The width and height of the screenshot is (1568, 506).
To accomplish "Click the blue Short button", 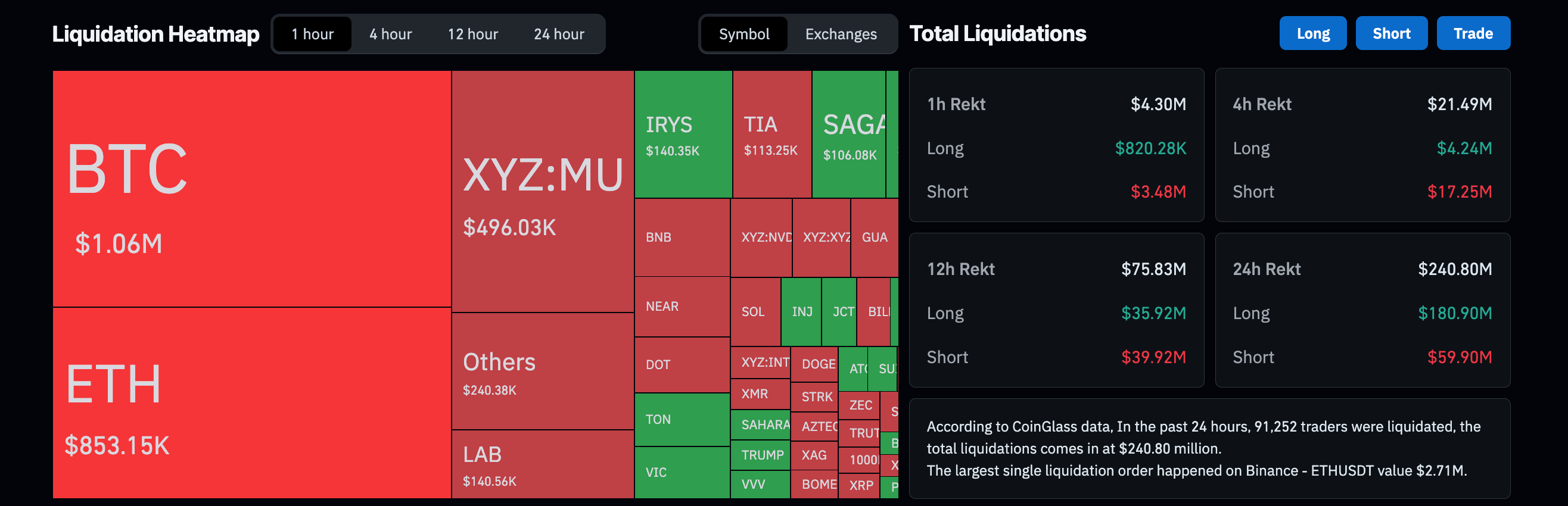I will point(1391,33).
